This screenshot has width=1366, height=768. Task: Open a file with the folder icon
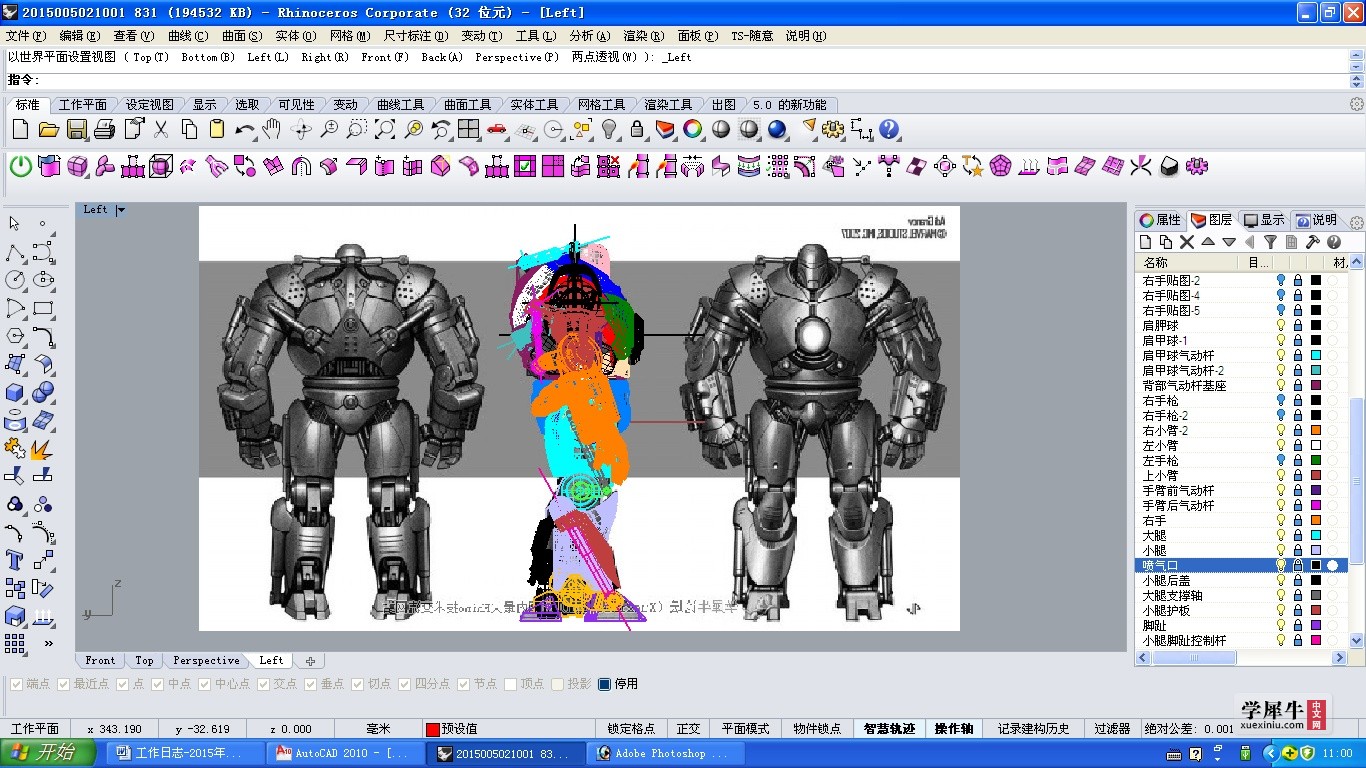pos(48,129)
